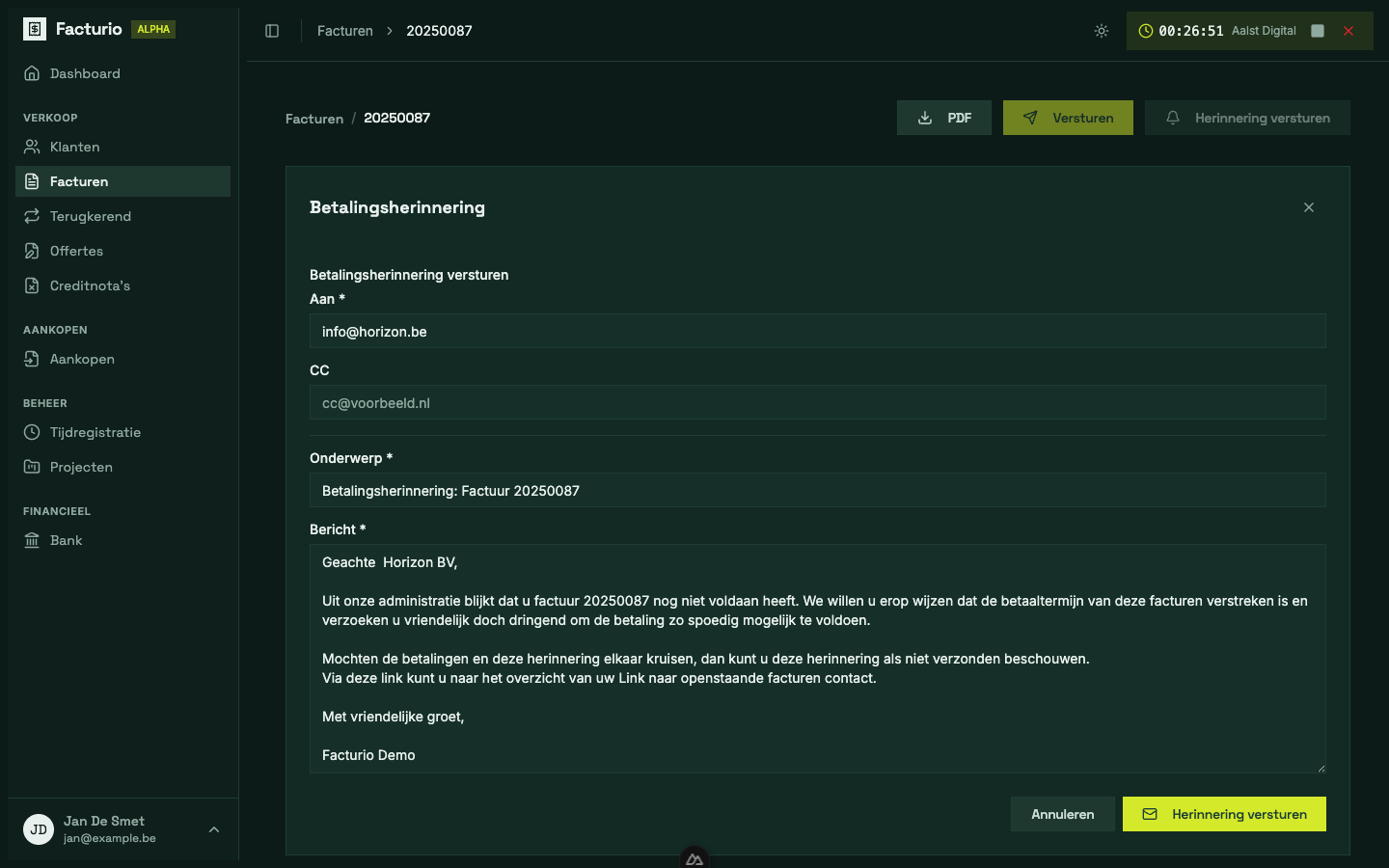Click the Creditnota's file icon
1389x868 pixels.
click(x=32, y=285)
